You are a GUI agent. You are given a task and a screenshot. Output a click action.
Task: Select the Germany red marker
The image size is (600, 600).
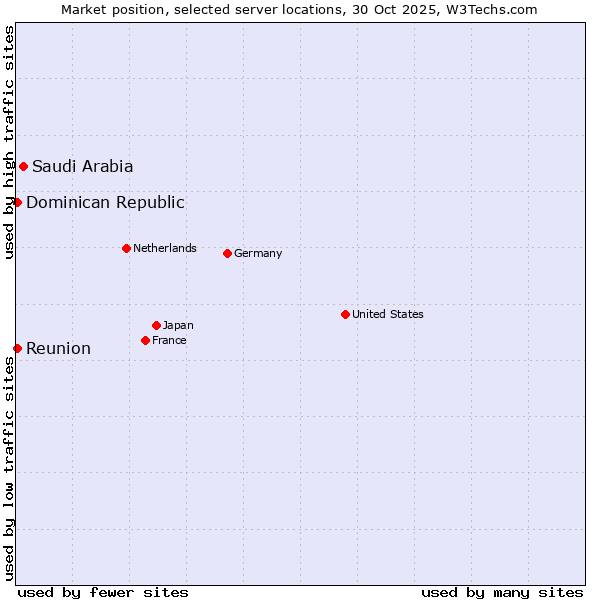[x=227, y=253]
